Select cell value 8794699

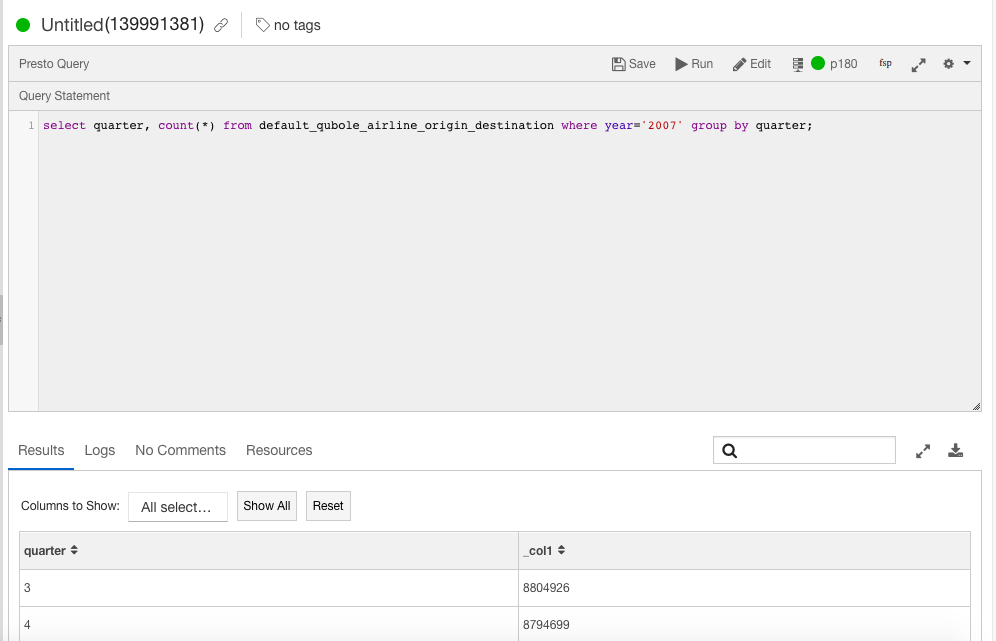click(546, 624)
